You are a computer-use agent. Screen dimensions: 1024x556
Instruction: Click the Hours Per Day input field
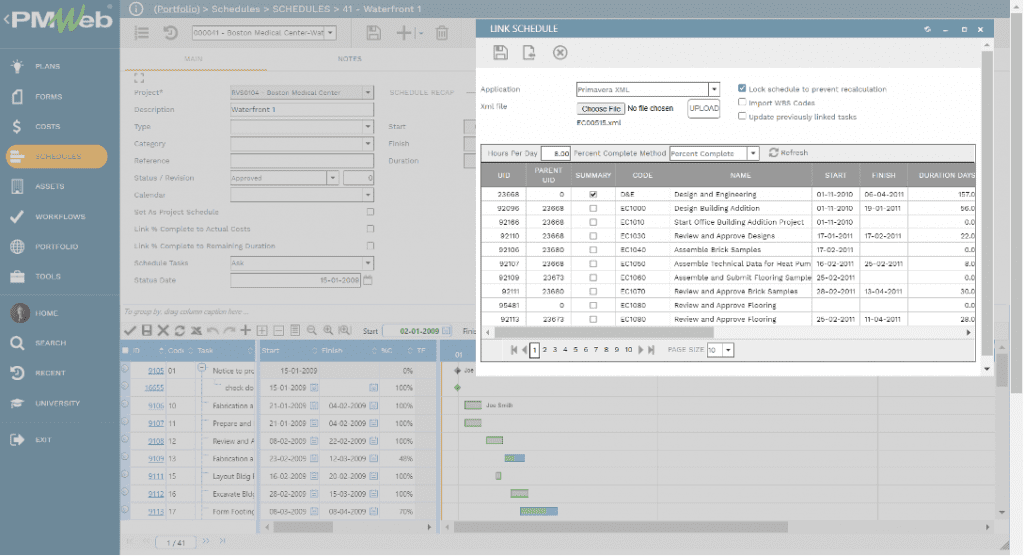(x=556, y=154)
